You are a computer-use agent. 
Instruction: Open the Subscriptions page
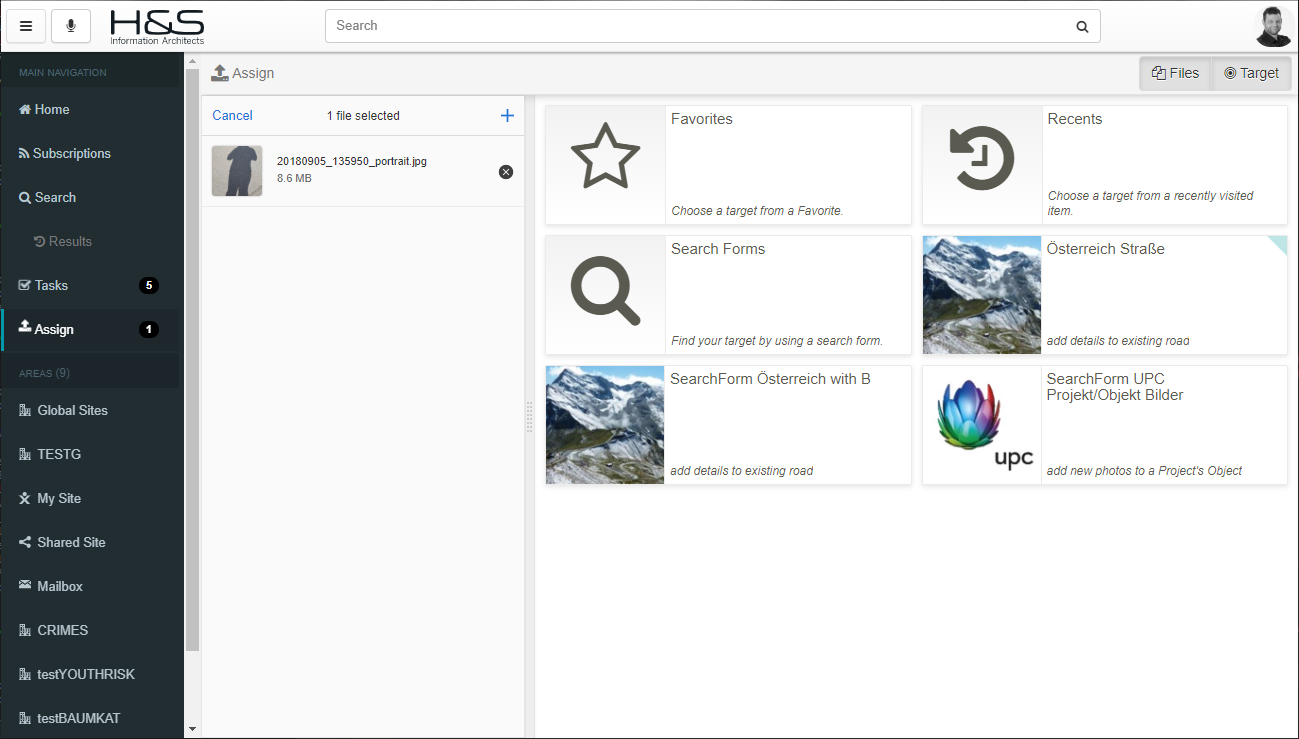click(x=71, y=153)
